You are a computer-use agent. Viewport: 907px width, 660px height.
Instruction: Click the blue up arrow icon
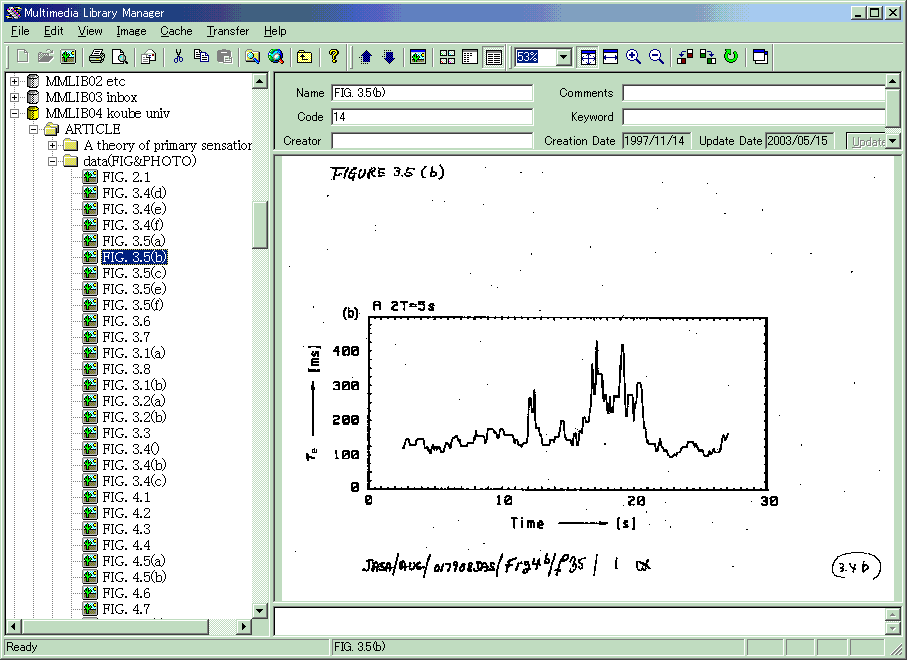[366, 56]
